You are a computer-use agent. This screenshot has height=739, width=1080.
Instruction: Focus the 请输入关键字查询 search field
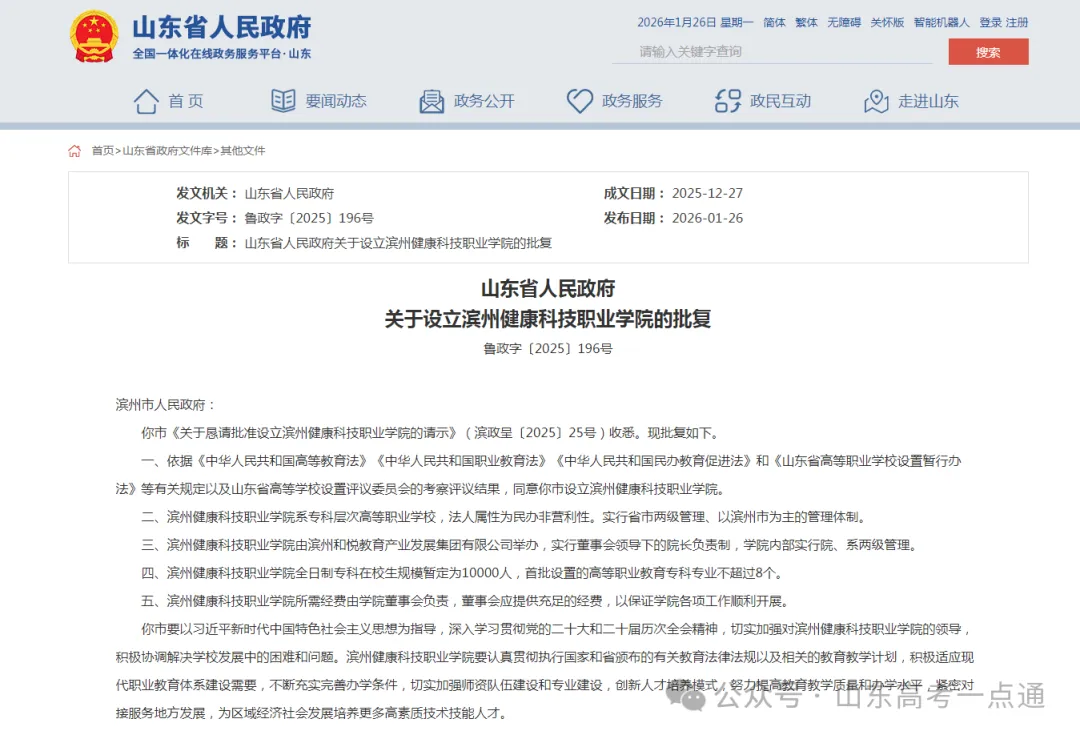point(772,52)
